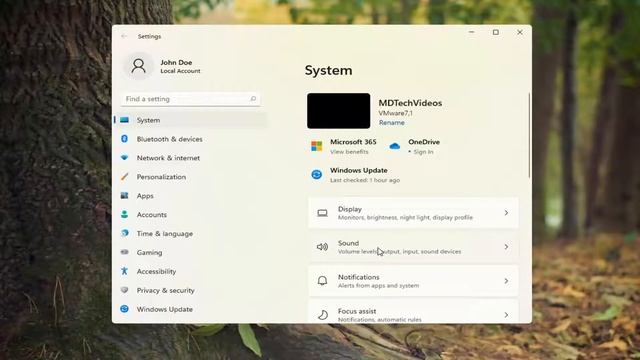640x360 pixels.
Task: Open the Sound settings label
Action: (x=348, y=243)
